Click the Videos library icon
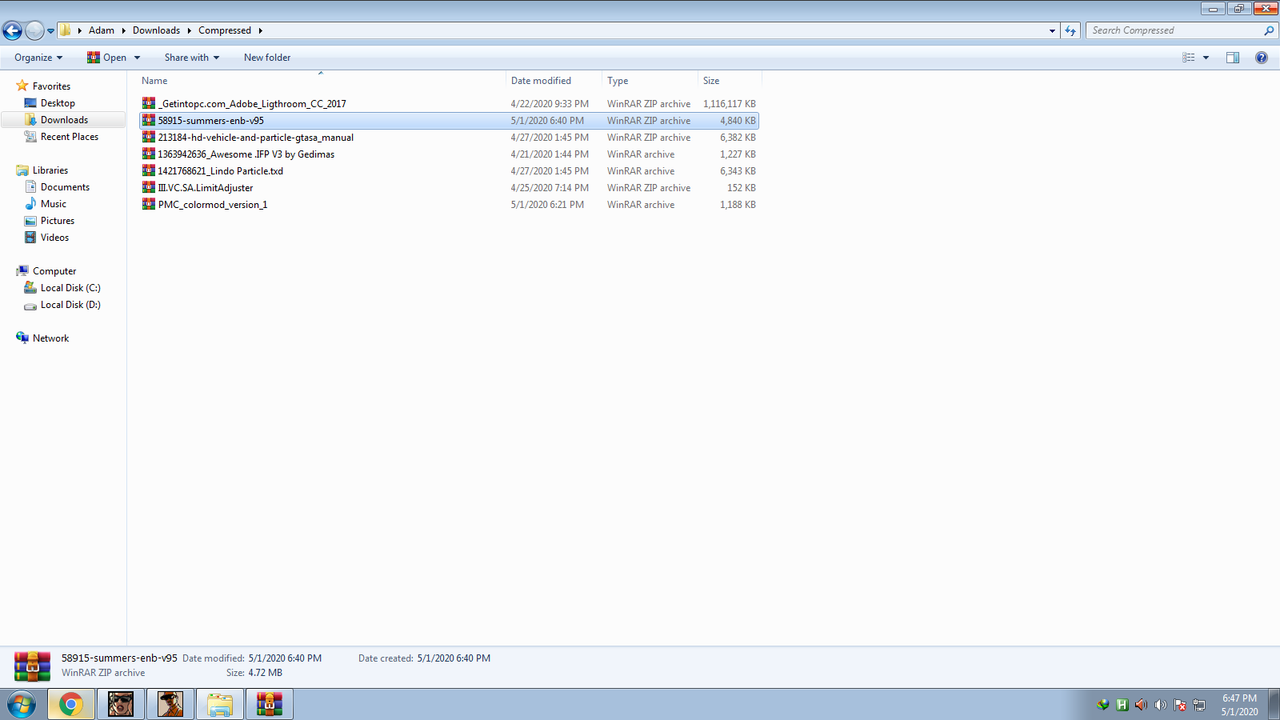The height and width of the screenshot is (720, 1280). (x=30, y=238)
